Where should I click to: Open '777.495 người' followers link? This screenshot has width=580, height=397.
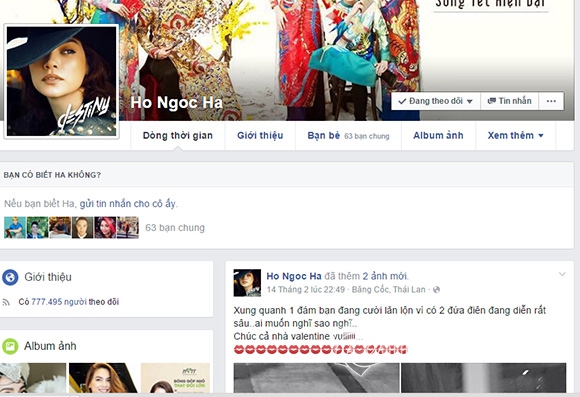pos(59,302)
